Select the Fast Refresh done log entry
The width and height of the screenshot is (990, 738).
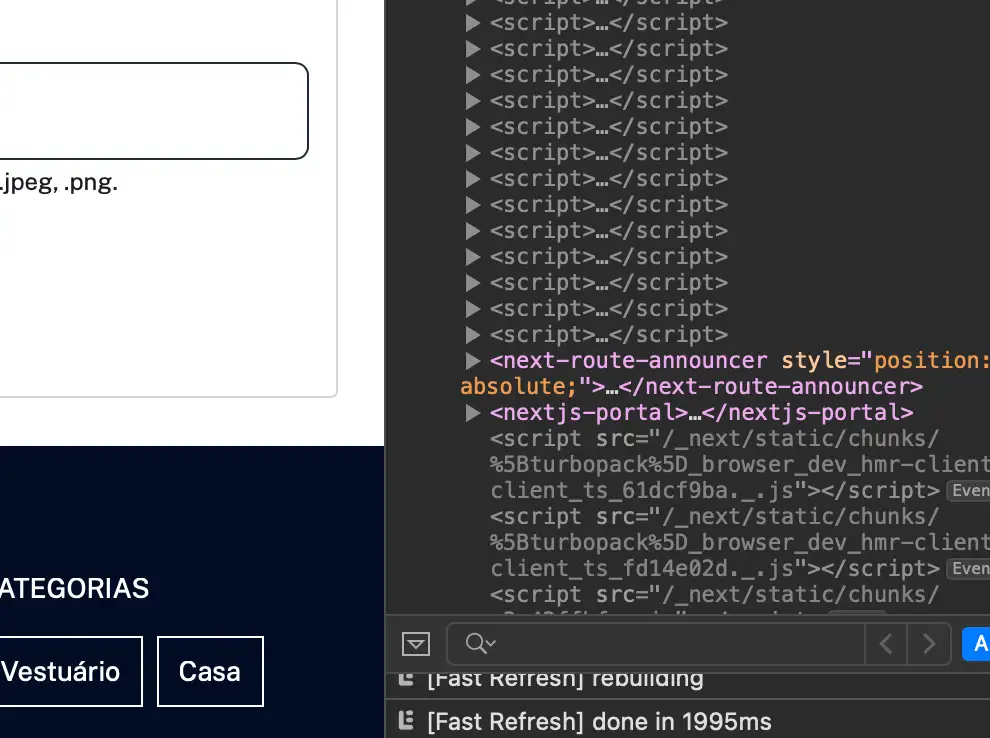[x=599, y=720]
